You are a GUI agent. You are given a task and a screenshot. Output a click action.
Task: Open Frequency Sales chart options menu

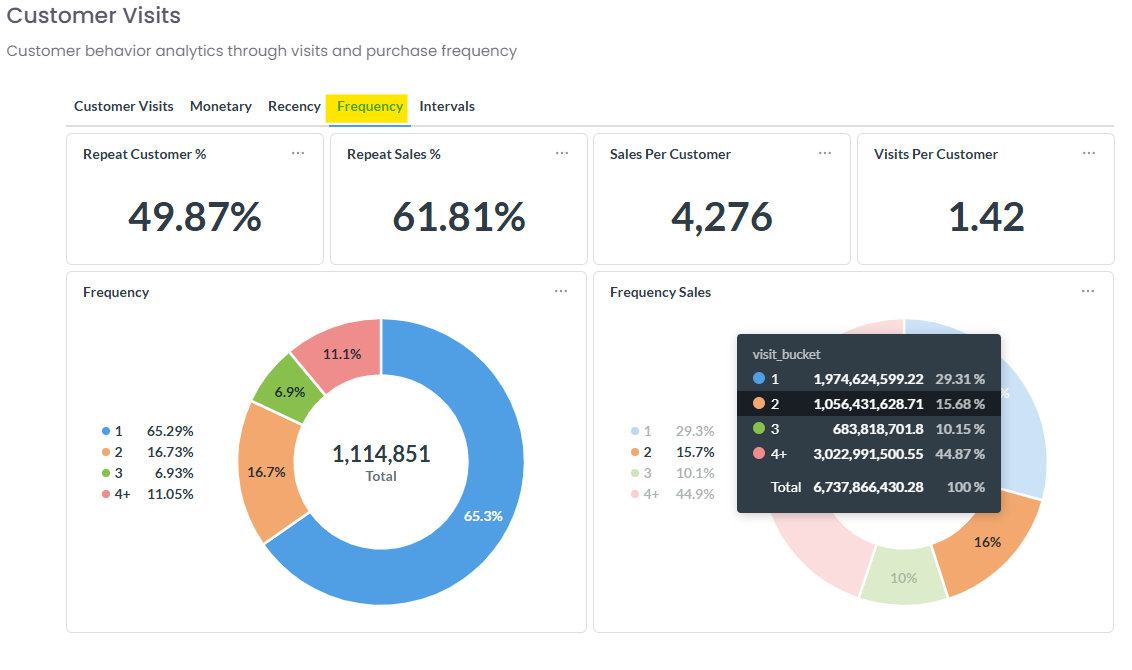coord(1088,291)
